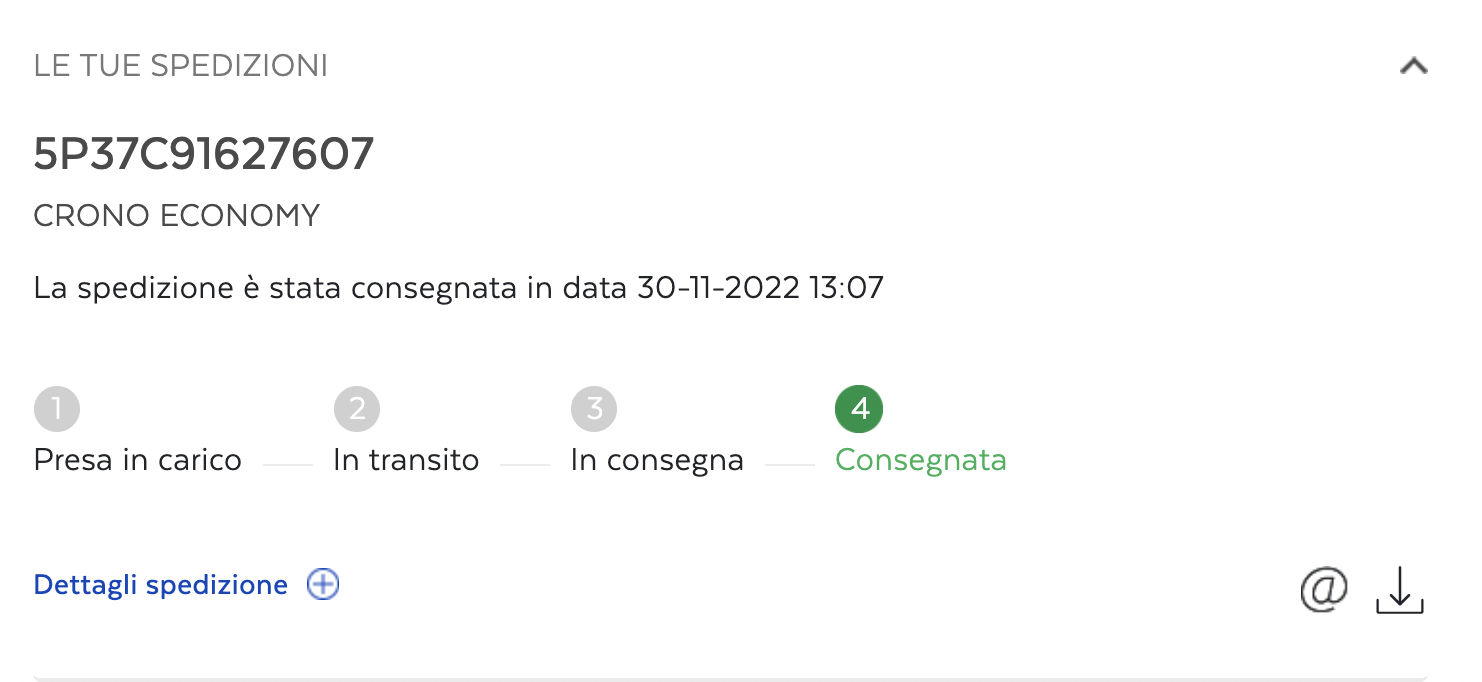The height and width of the screenshot is (682, 1482).
Task: Select the In consegna step label
Action: (x=657, y=460)
